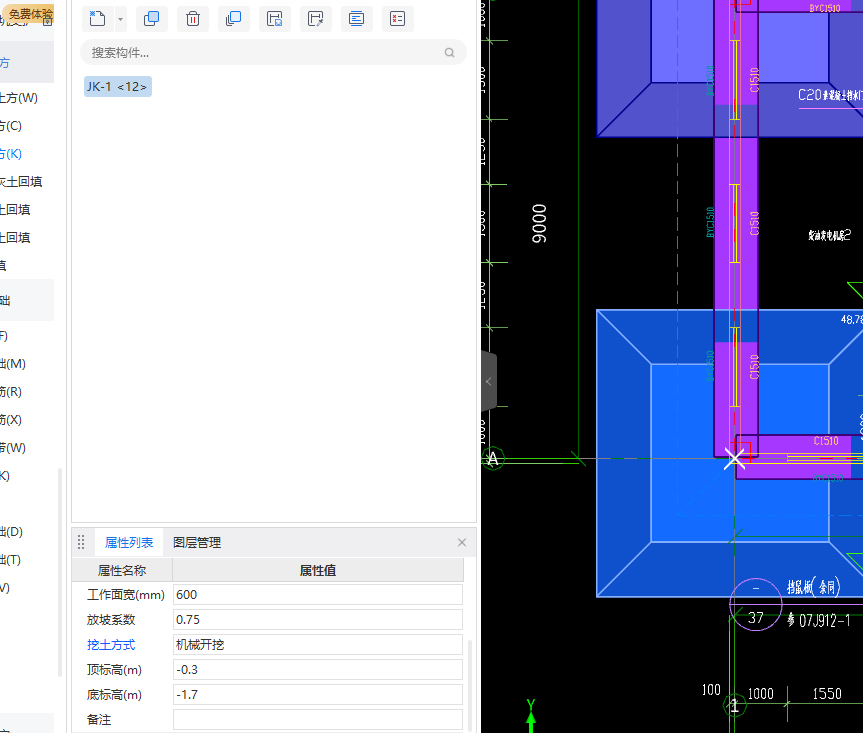Edit the 底标高(m) value -1.7
The image size is (863, 733).
[x=318, y=695]
